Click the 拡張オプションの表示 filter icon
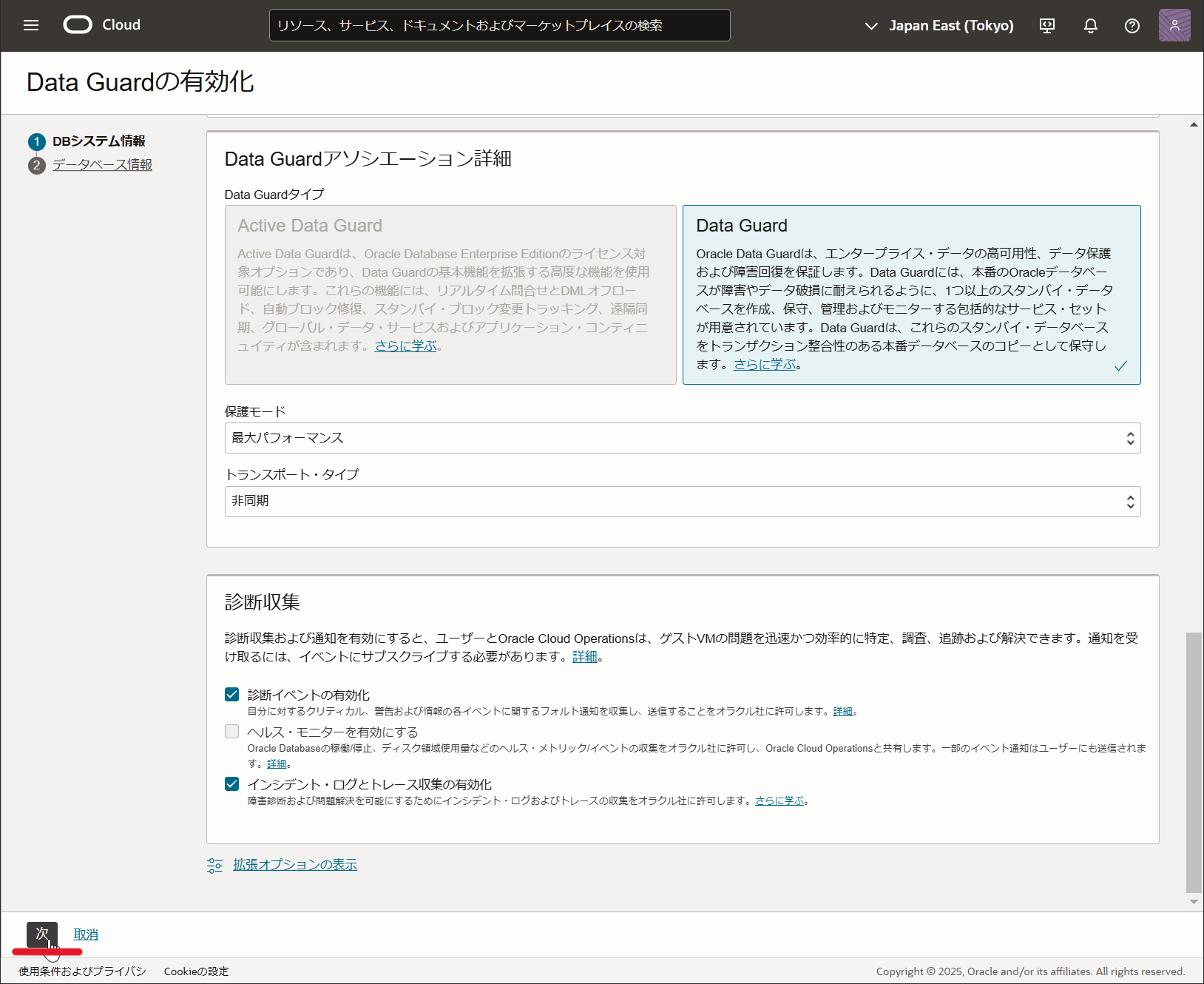Image resolution: width=1204 pixels, height=984 pixels. [x=214, y=865]
